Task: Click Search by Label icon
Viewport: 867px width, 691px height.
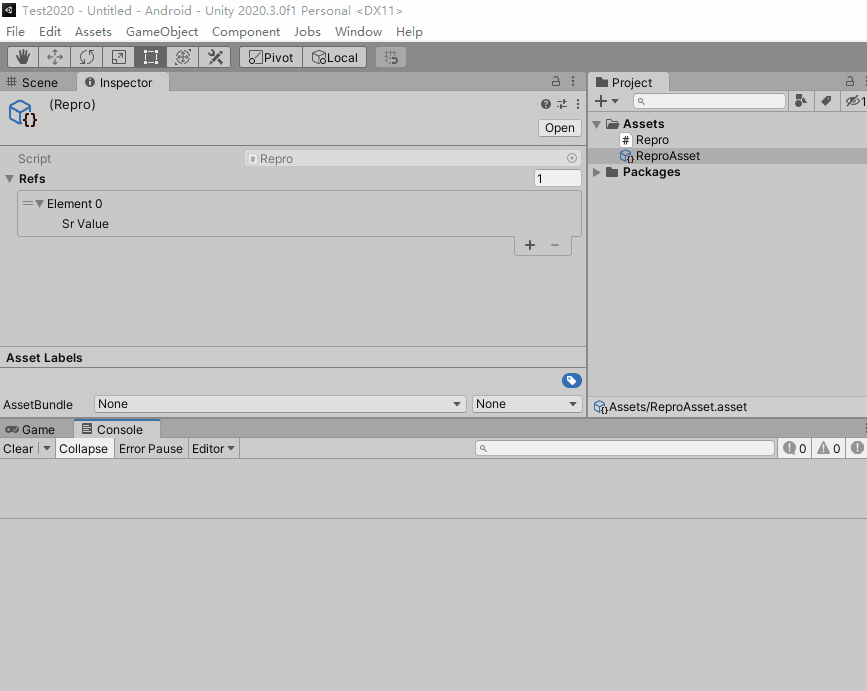Action: tap(826, 101)
